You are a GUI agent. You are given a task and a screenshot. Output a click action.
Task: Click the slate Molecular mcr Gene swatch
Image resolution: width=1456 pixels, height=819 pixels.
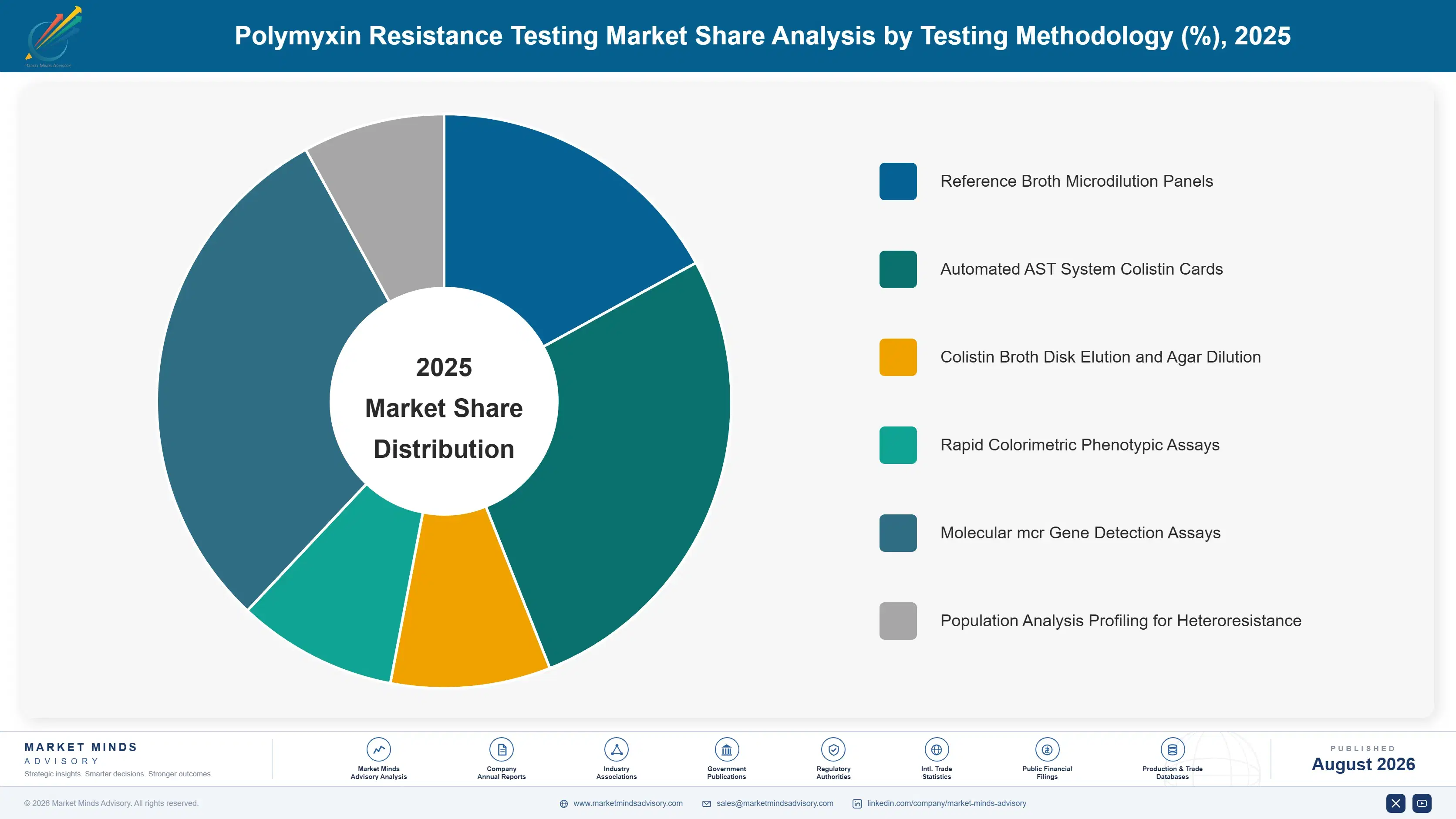tap(897, 533)
